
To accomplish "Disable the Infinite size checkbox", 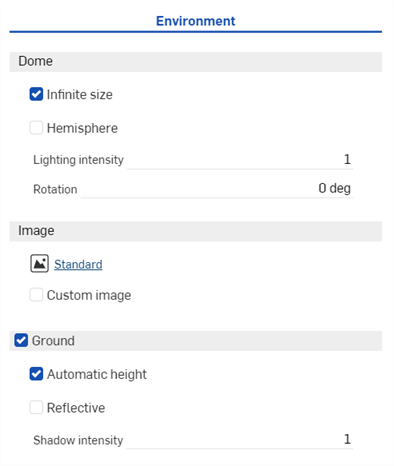I will 36,94.
